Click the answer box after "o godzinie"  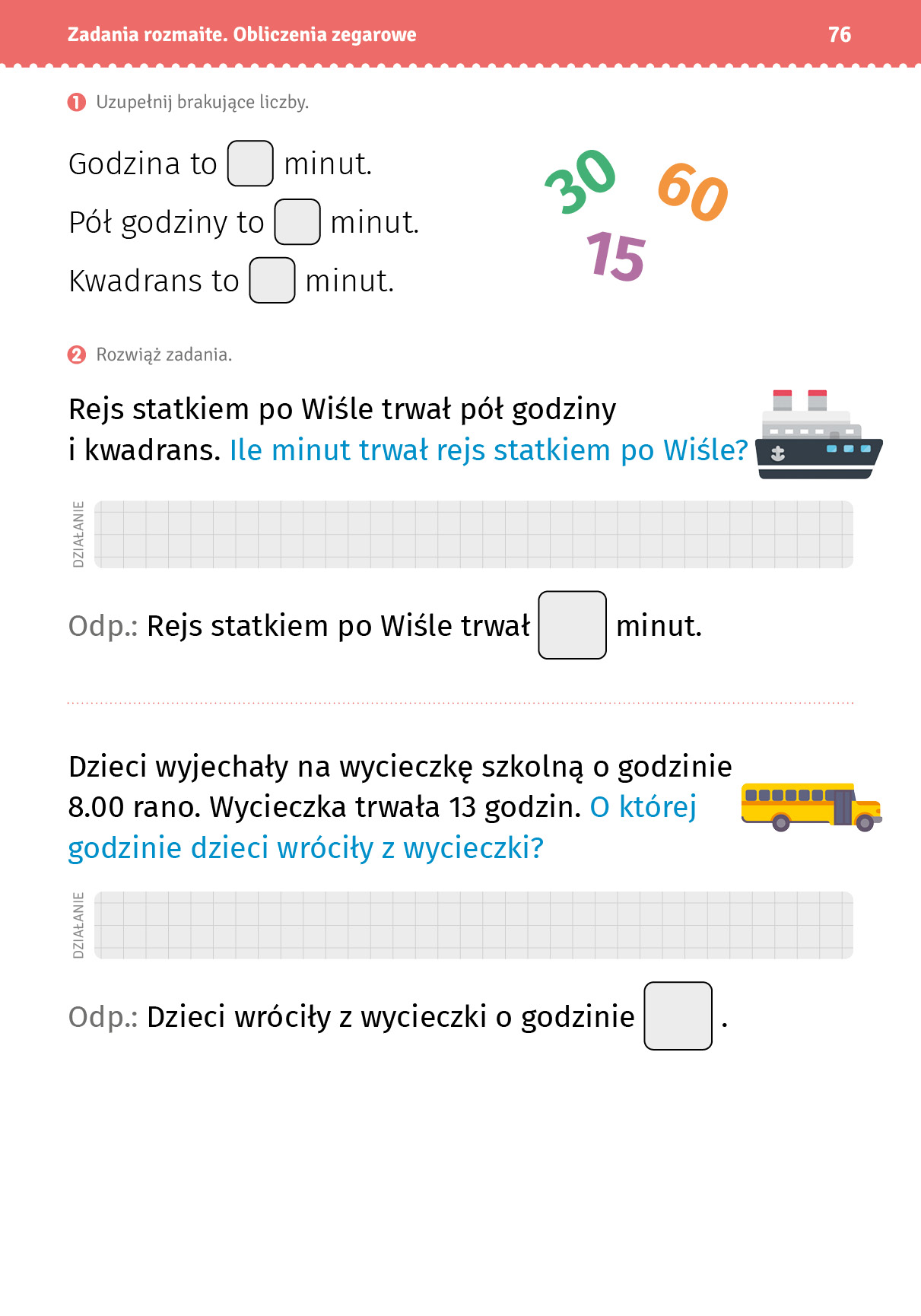678,1016
